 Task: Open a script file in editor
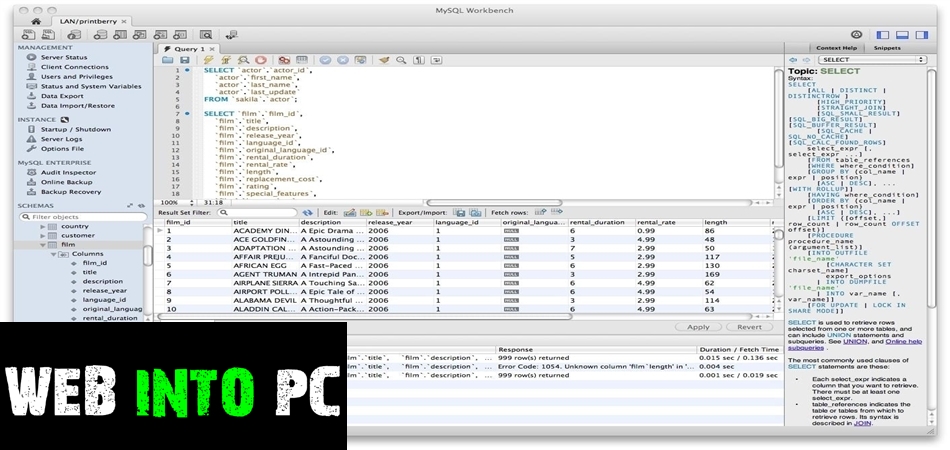point(167,60)
